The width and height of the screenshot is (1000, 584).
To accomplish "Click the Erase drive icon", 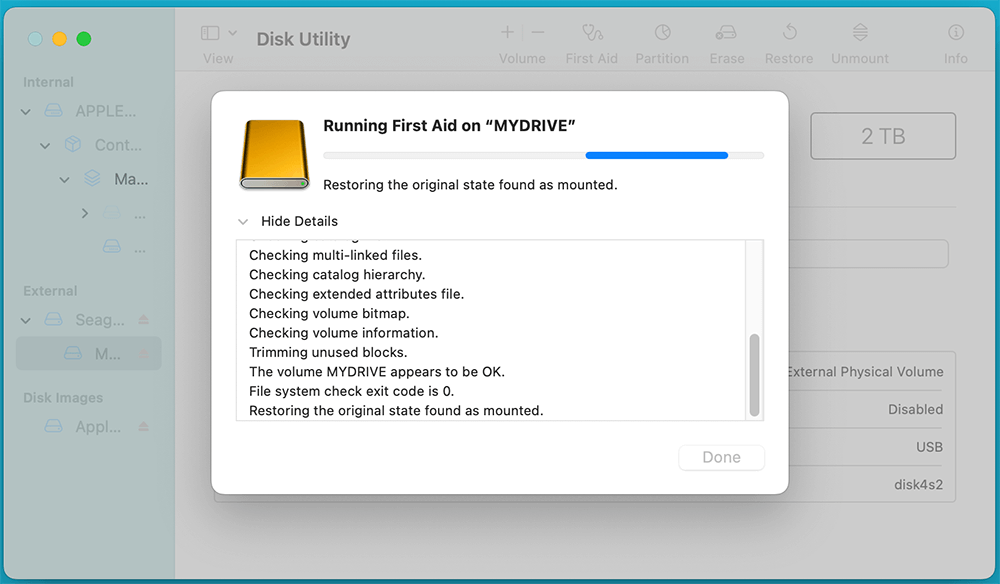I will coord(727,33).
